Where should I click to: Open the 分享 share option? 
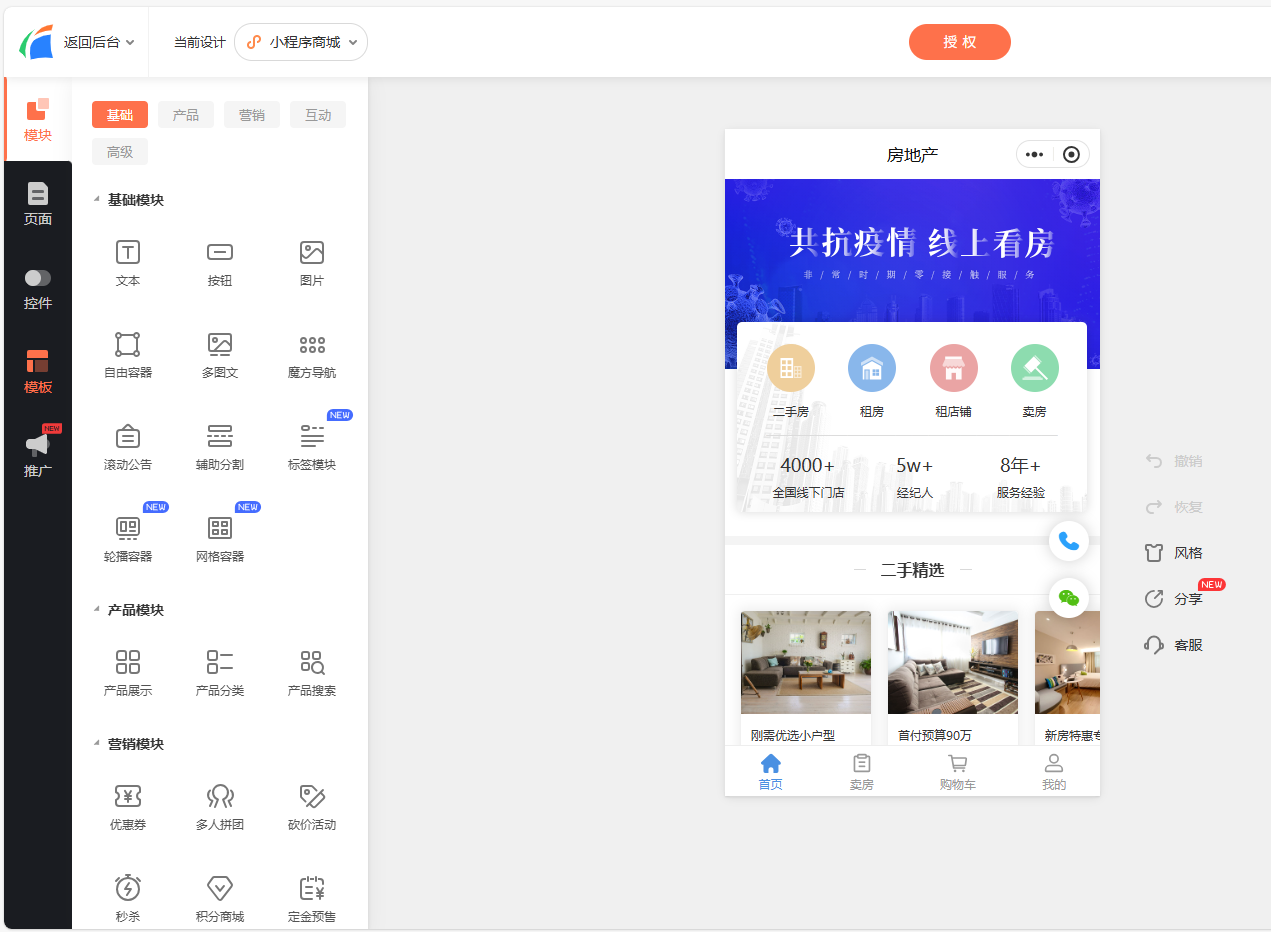(1174, 599)
